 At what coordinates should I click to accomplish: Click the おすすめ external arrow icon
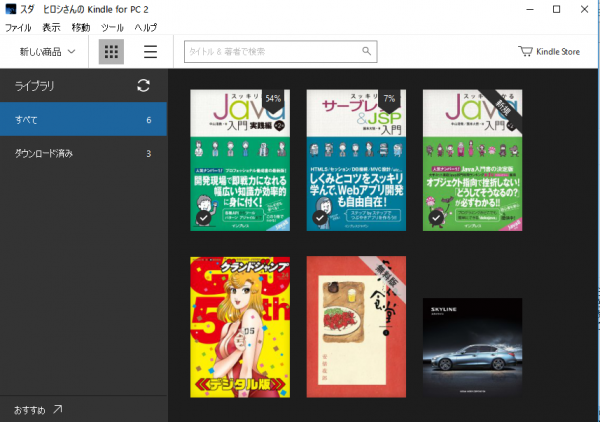click(57, 409)
